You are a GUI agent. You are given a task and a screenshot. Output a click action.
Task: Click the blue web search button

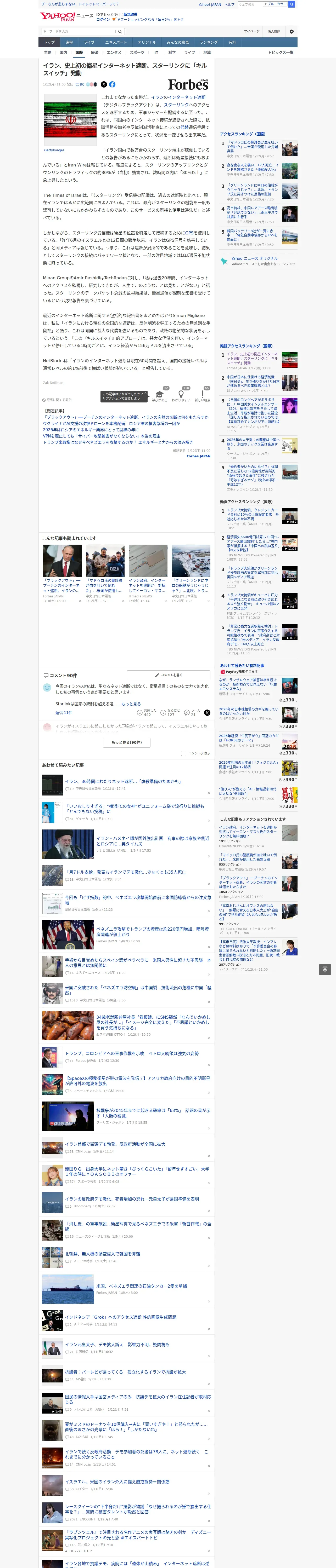[x=292, y=4]
